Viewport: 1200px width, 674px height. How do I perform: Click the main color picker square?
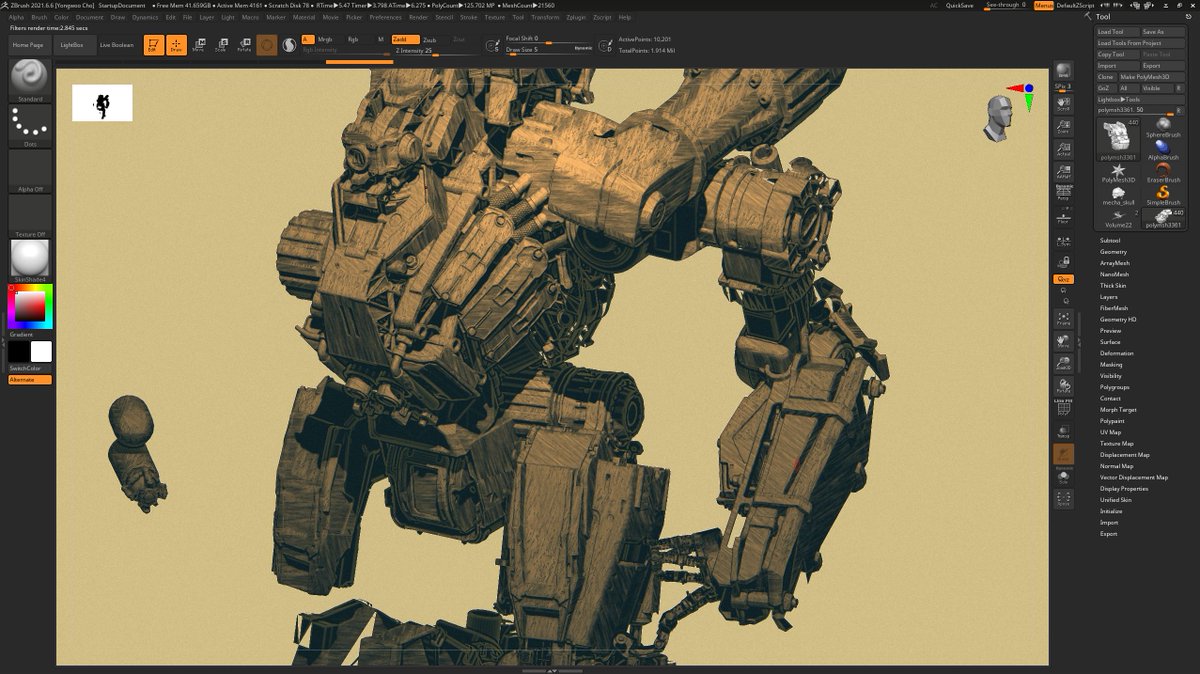click(x=30, y=308)
